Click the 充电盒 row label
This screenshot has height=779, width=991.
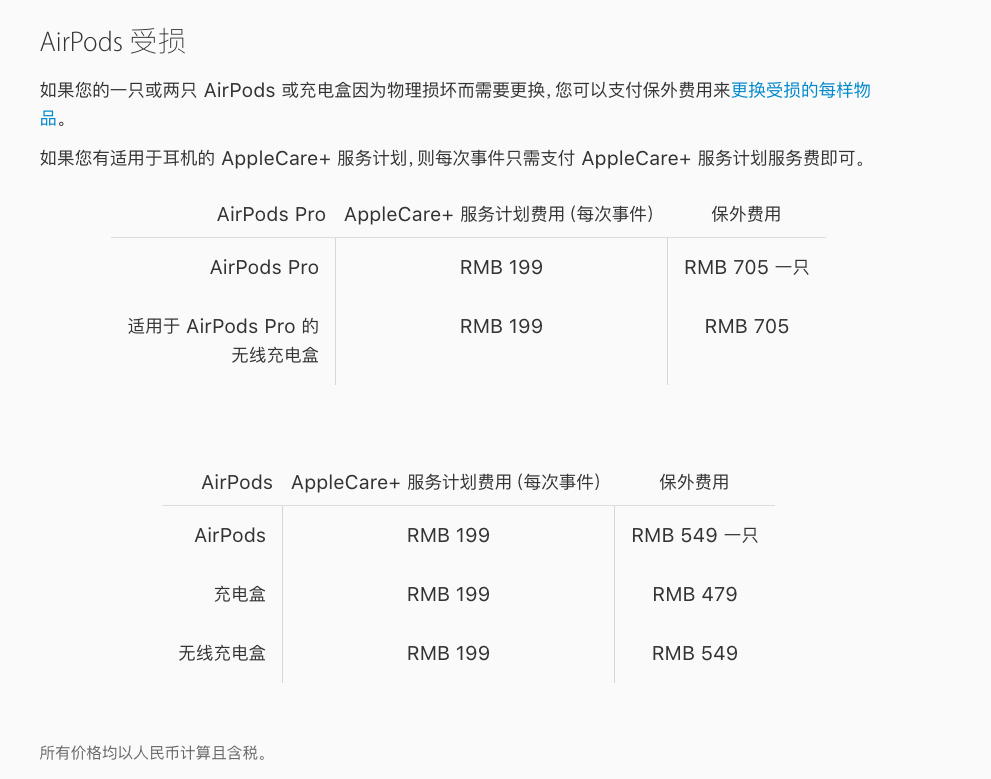[x=240, y=594]
